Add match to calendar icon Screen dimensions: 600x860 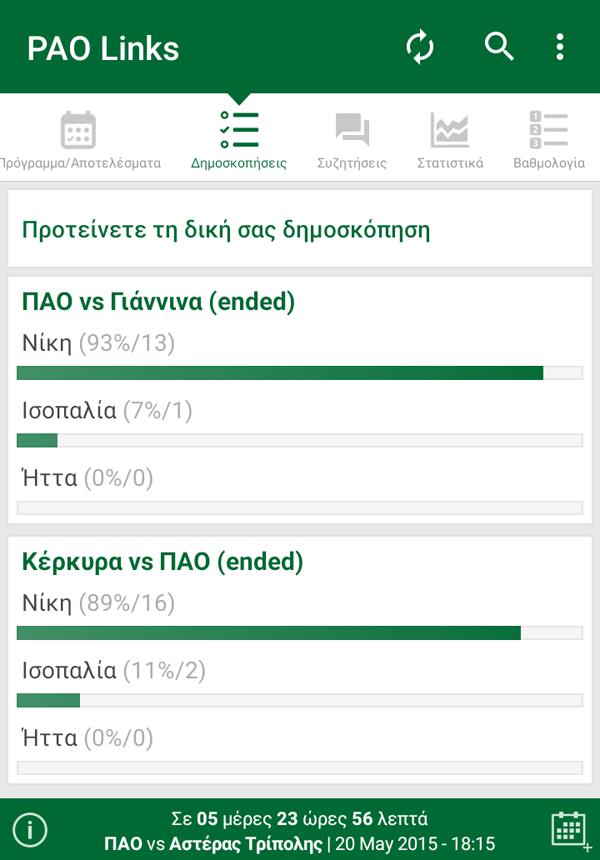click(571, 830)
